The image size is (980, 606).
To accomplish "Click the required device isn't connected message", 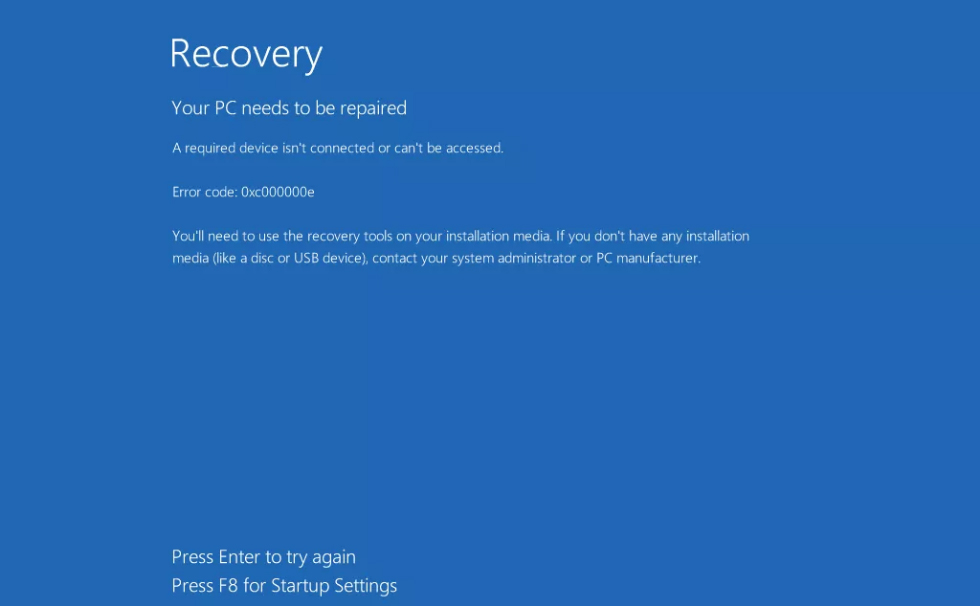I will pos(338,148).
